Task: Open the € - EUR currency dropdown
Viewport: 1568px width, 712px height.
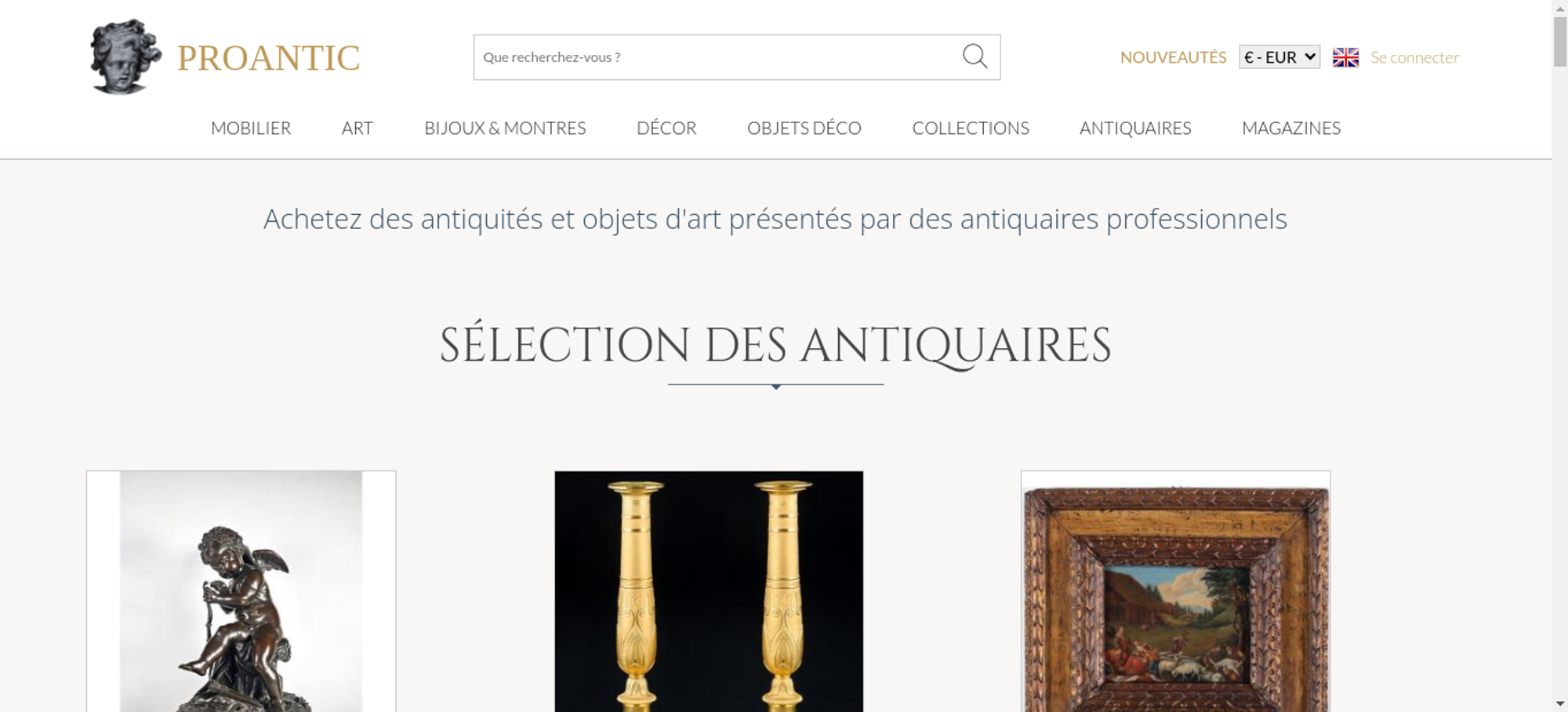Action: (1279, 57)
